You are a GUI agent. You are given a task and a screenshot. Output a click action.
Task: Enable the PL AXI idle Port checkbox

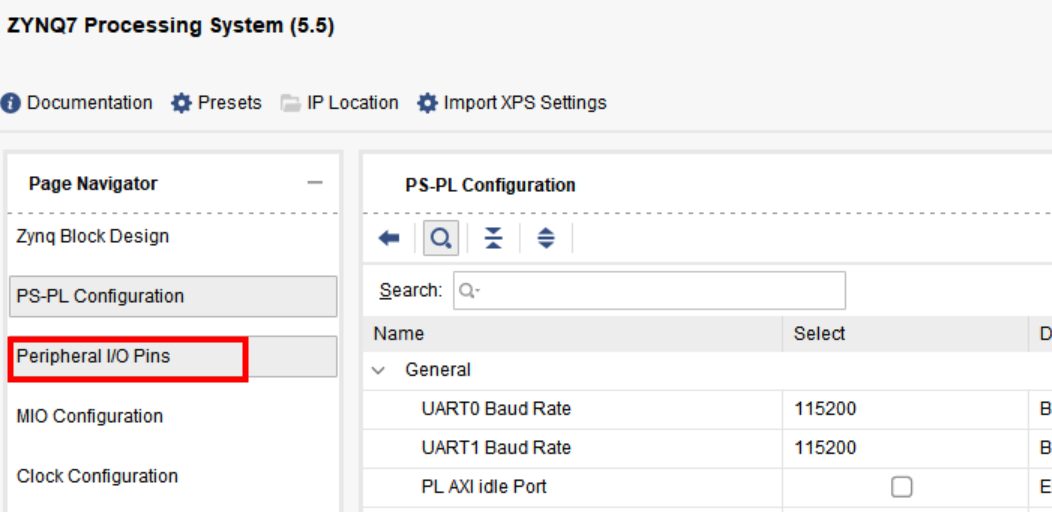coord(901,487)
